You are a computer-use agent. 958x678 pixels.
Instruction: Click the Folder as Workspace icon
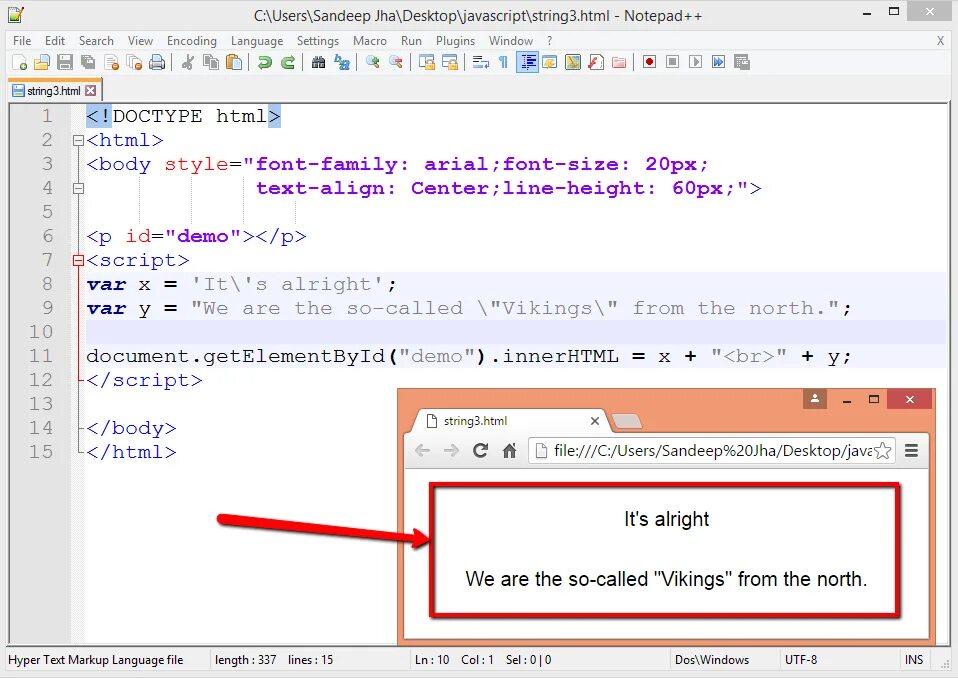coord(619,62)
